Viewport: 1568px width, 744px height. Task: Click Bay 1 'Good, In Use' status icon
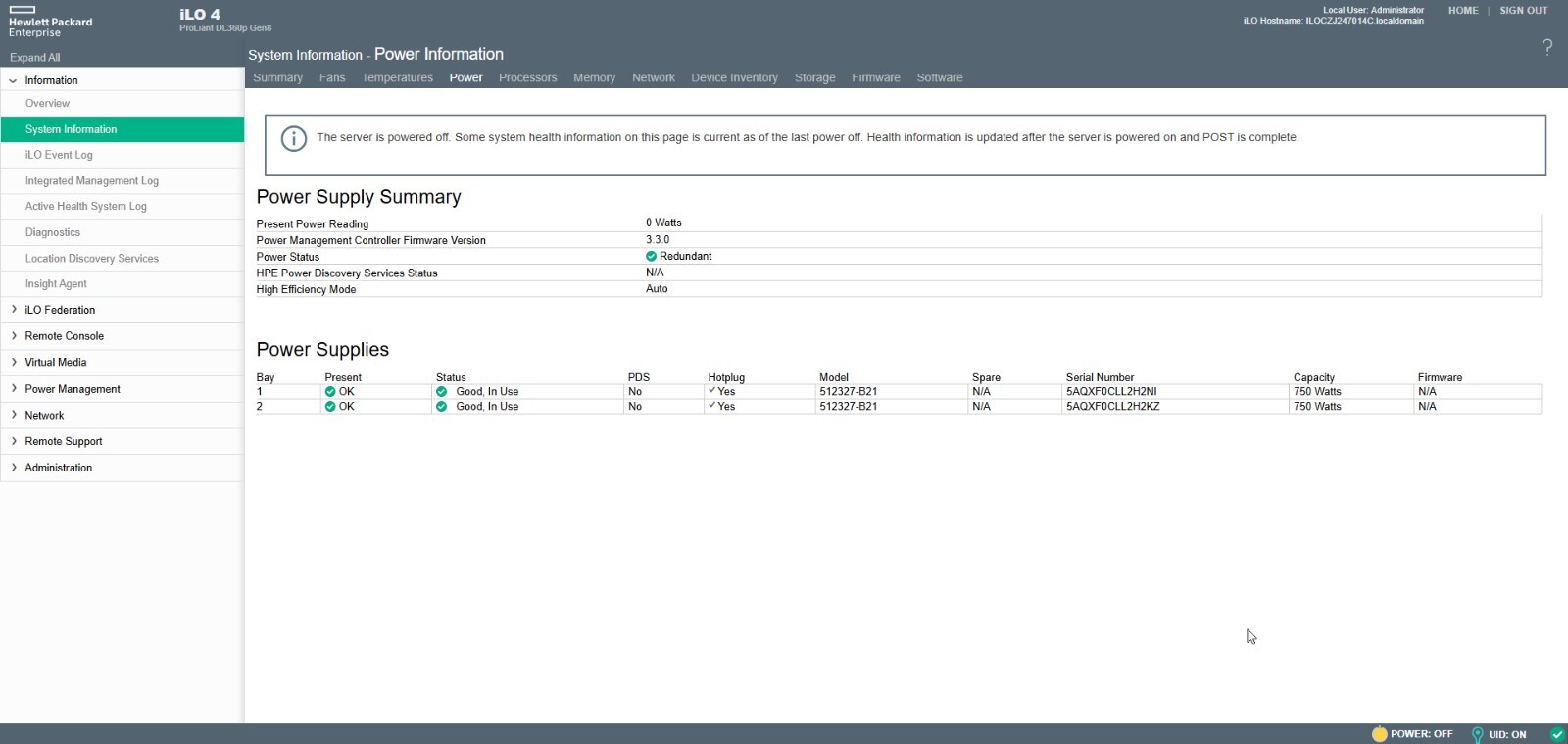(x=441, y=391)
